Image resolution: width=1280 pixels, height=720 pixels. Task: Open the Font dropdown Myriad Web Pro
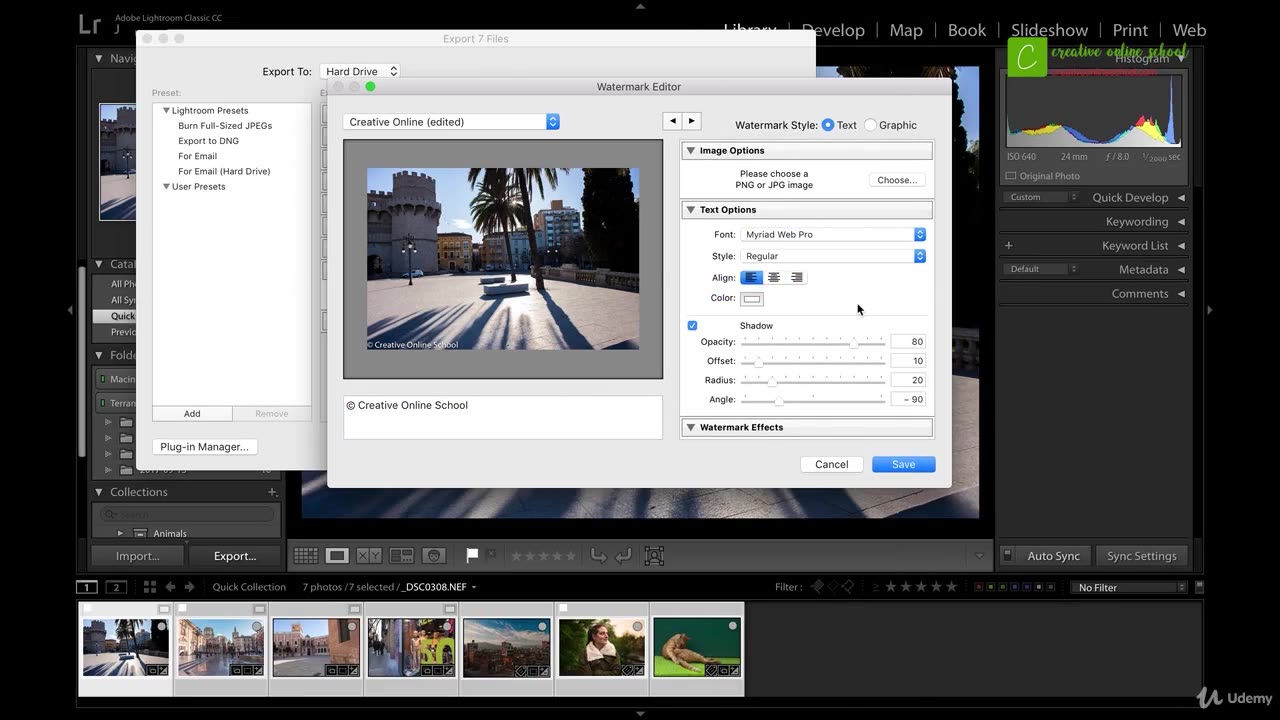coord(833,234)
